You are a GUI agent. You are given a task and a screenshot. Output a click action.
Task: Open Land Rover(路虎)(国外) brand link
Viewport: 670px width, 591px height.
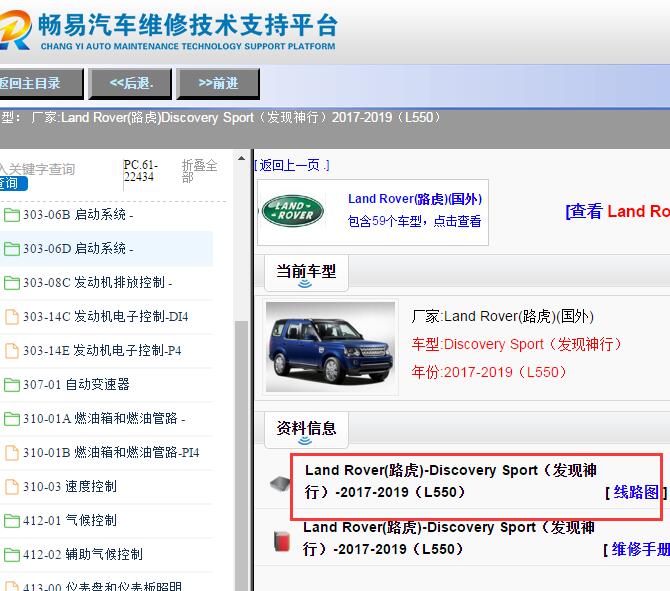[415, 199]
